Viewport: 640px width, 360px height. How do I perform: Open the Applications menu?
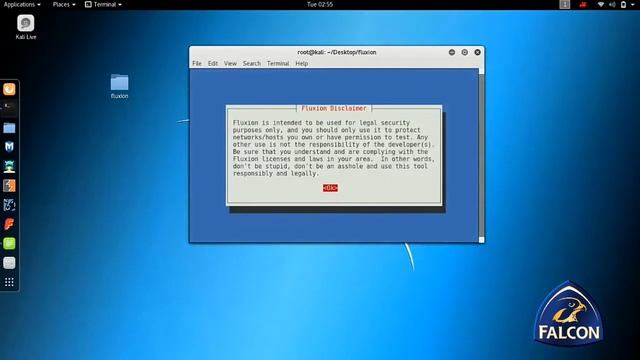22,4
